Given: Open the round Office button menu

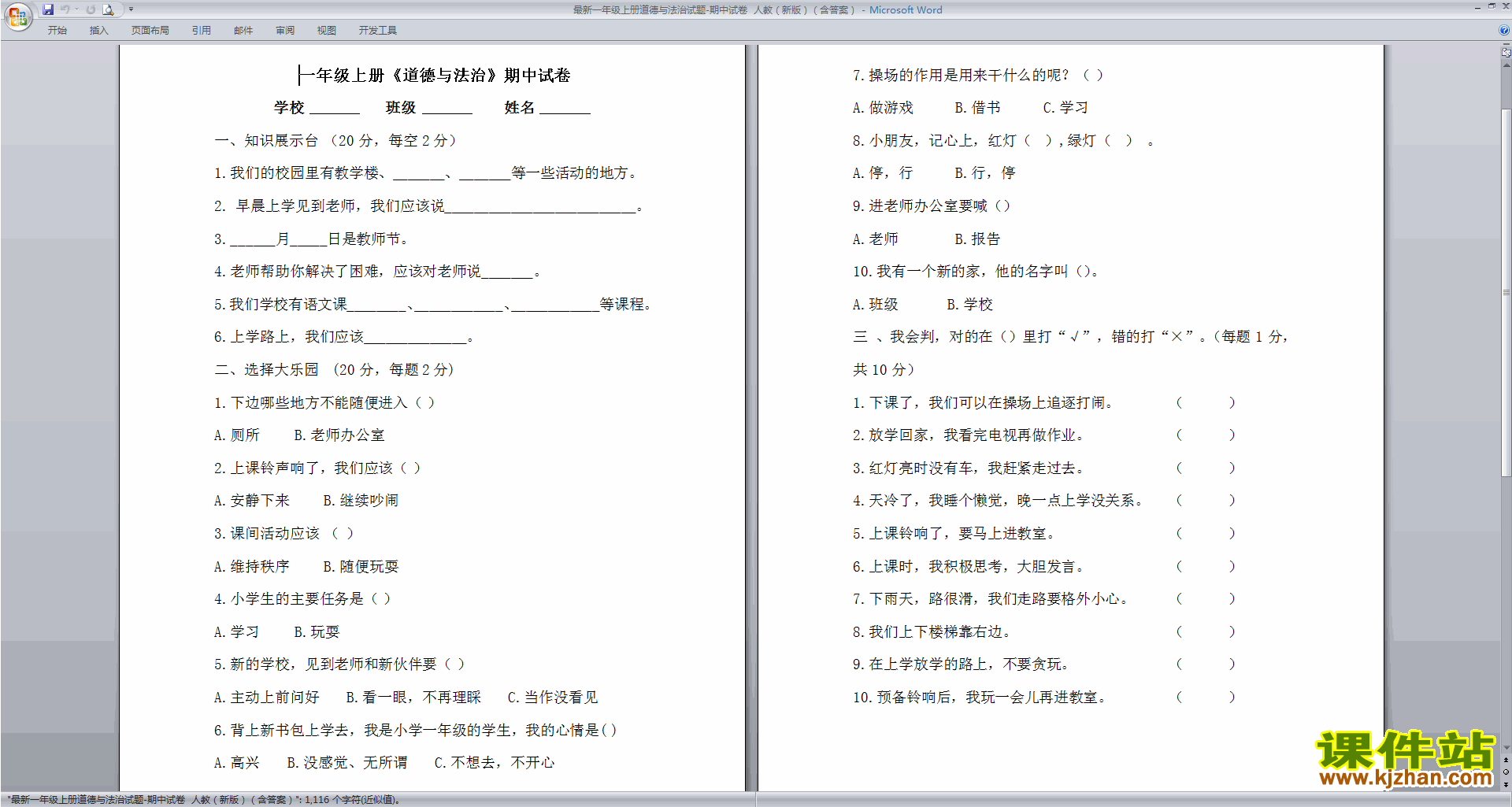Looking at the screenshot, I should coord(17,17).
